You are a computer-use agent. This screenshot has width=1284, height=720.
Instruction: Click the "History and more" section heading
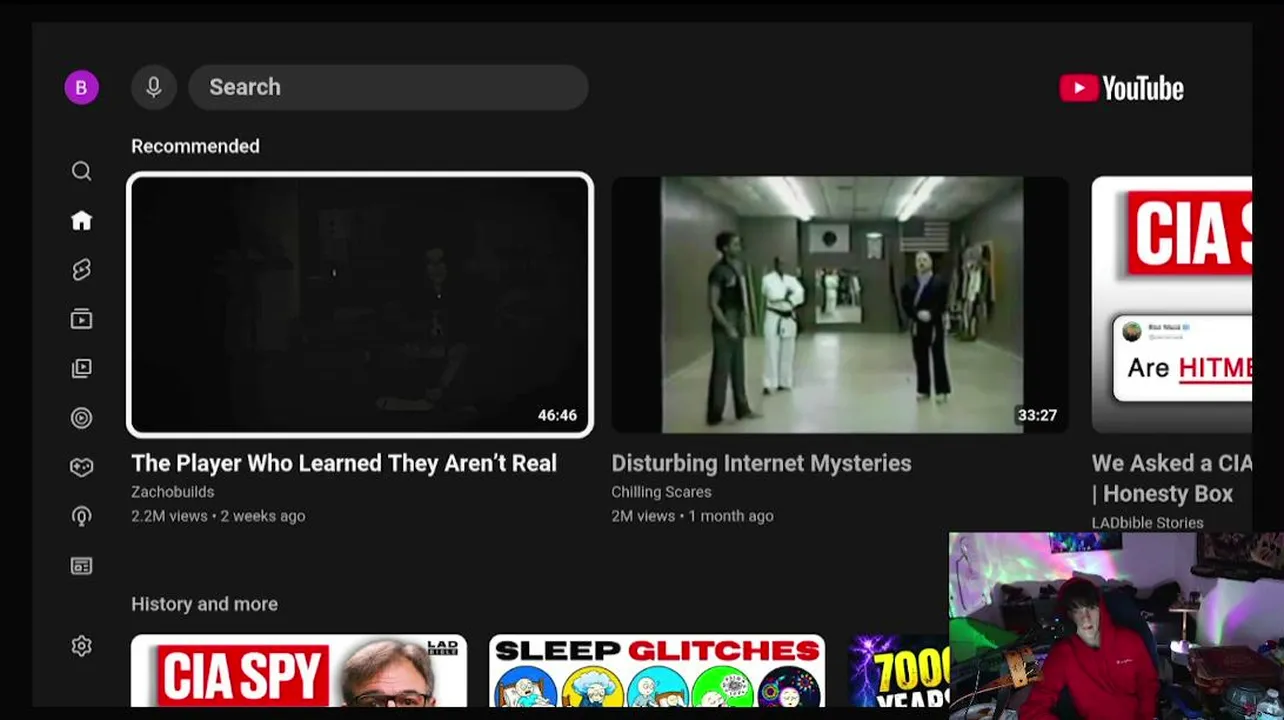205,604
